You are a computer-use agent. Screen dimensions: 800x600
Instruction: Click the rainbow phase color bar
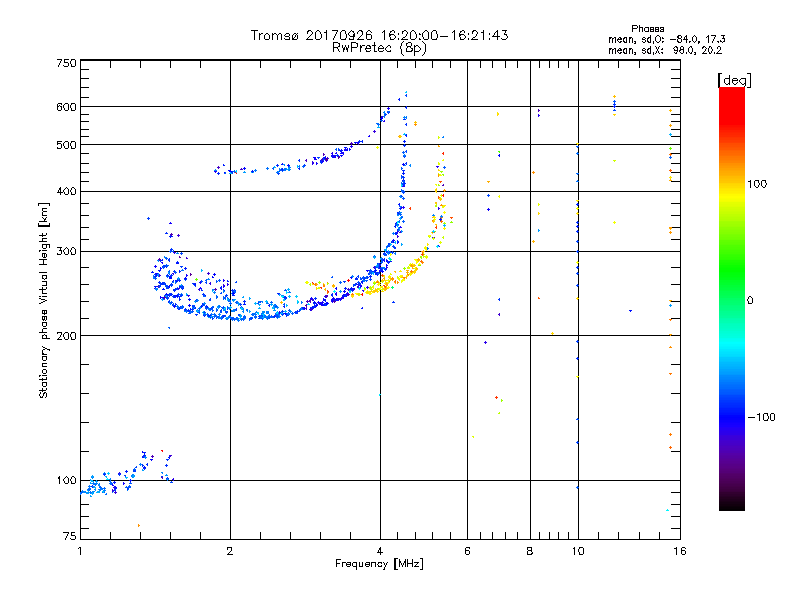click(732, 298)
